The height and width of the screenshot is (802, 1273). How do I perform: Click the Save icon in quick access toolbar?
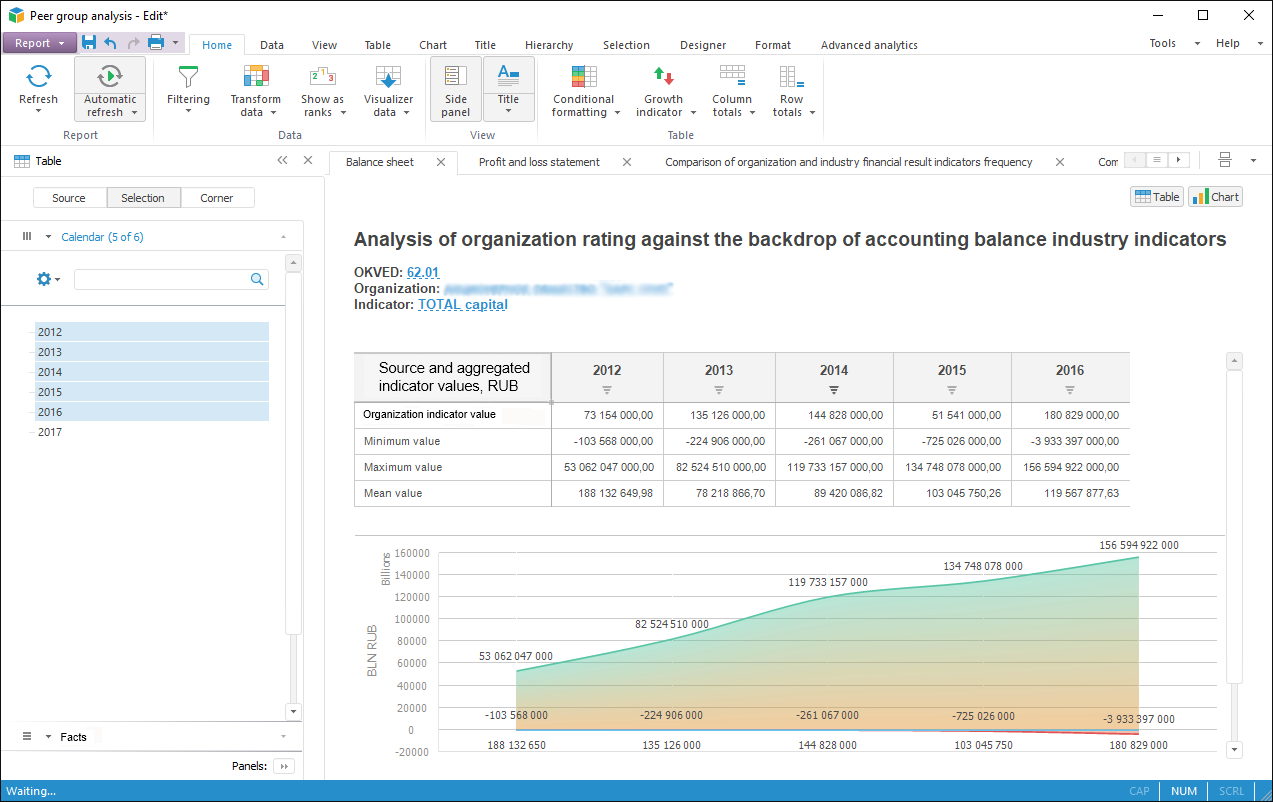89,43
